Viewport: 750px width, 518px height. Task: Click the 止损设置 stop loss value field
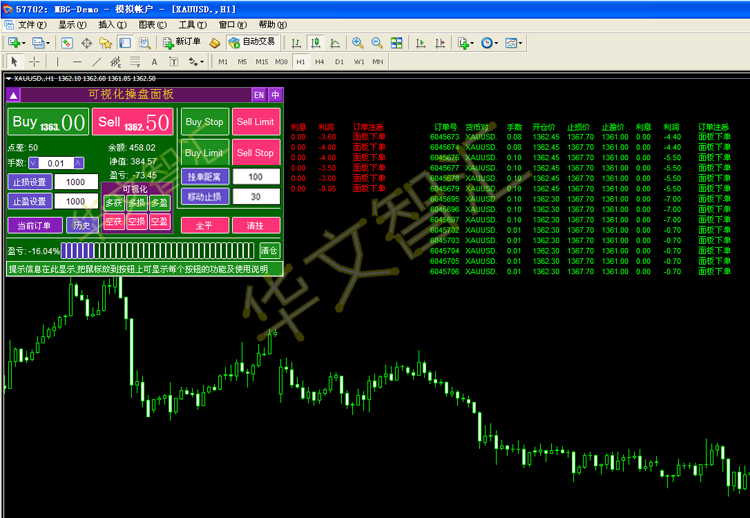point(76,182)
